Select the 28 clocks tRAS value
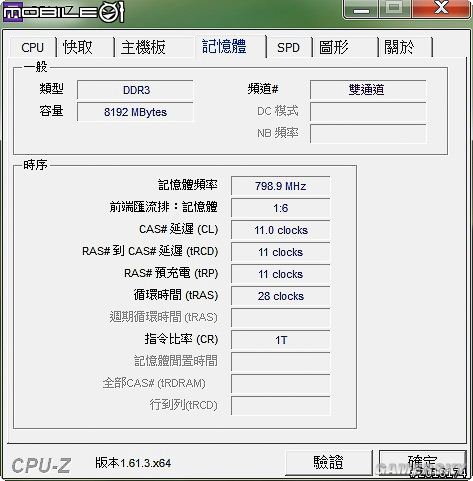Viewport: 473px width, 481px height. pos(281,296)
